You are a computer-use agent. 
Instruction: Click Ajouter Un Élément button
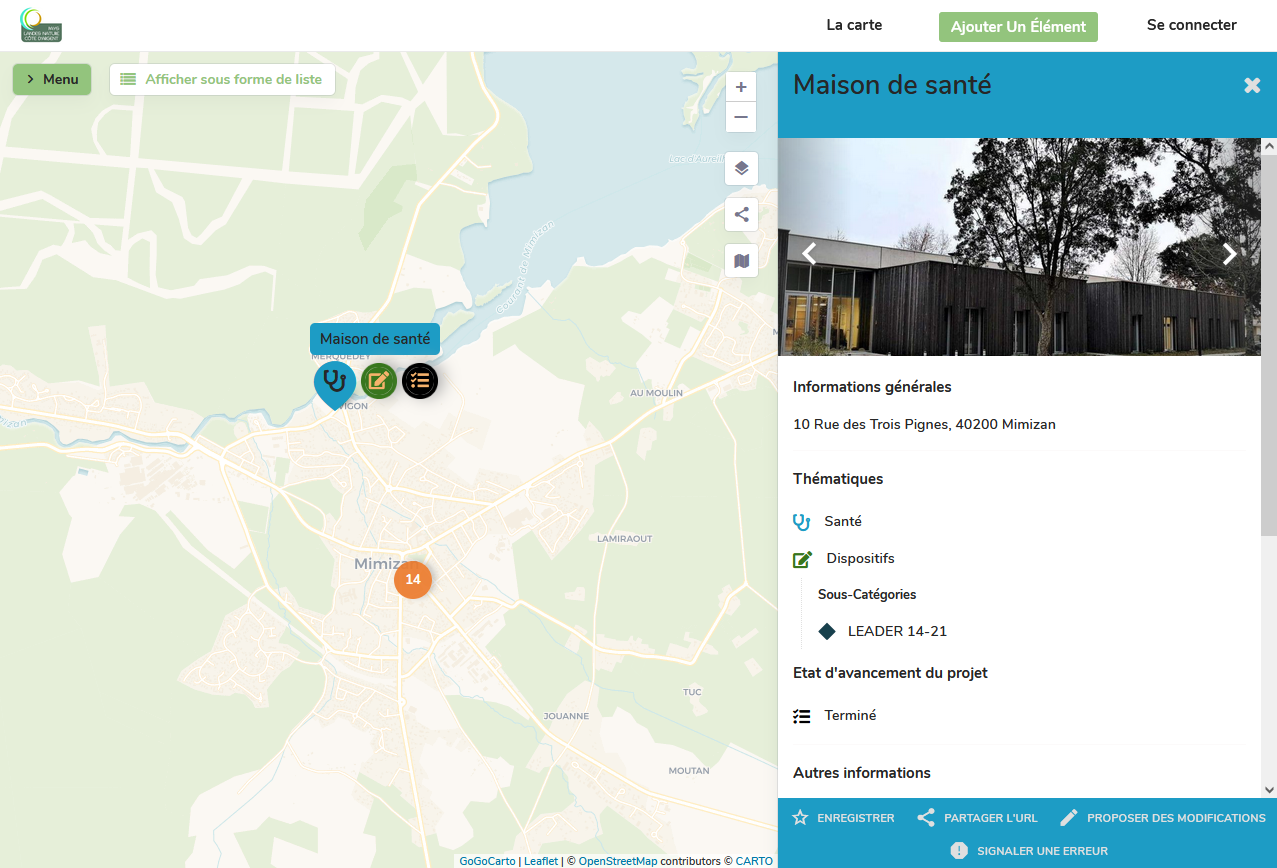click(x=1018, y=27)
